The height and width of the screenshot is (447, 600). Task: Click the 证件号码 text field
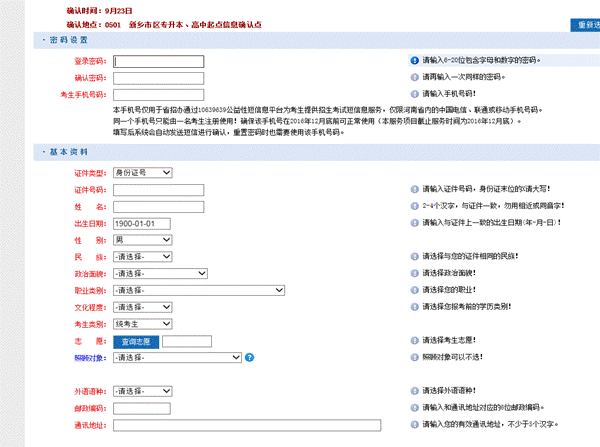click(158, 190)
